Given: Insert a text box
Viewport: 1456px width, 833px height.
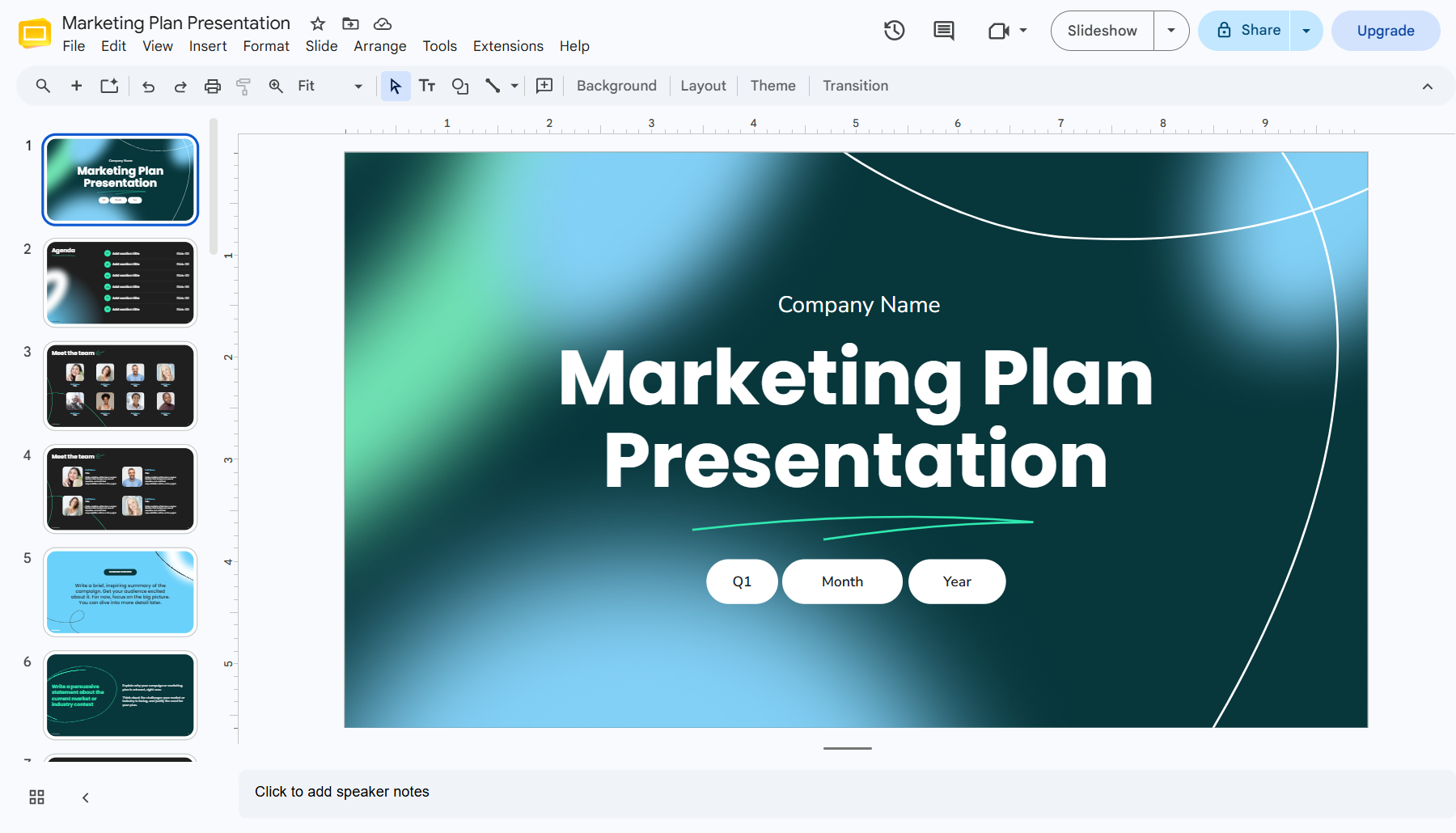Looking at the screenshot, I should click(x=427, y=86).
